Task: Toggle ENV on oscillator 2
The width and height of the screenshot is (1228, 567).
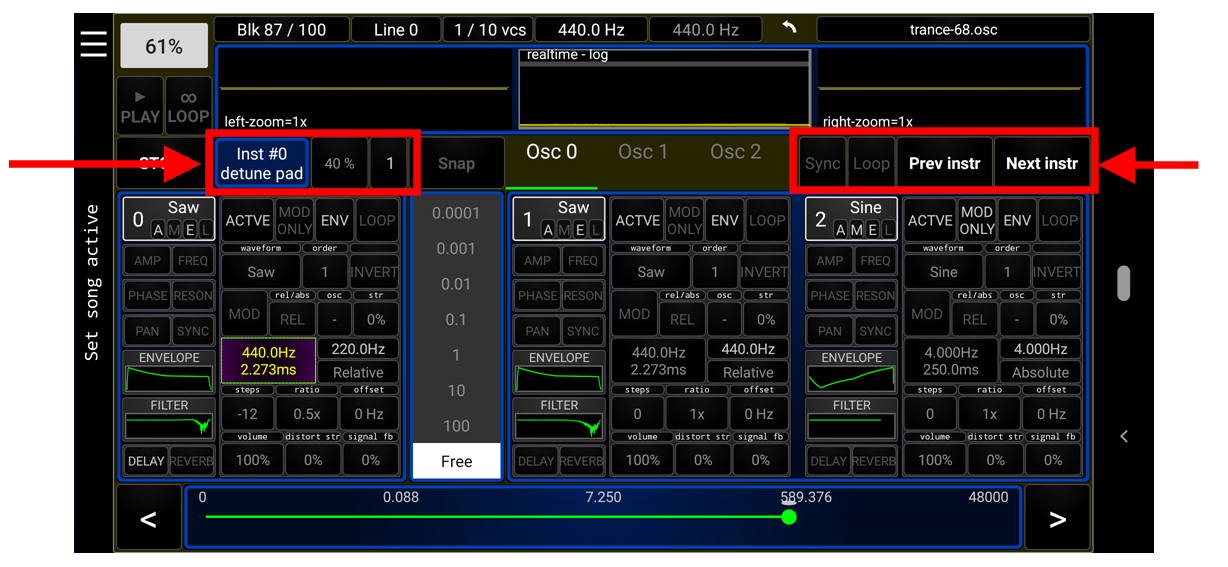Action: coord(1016,220)
